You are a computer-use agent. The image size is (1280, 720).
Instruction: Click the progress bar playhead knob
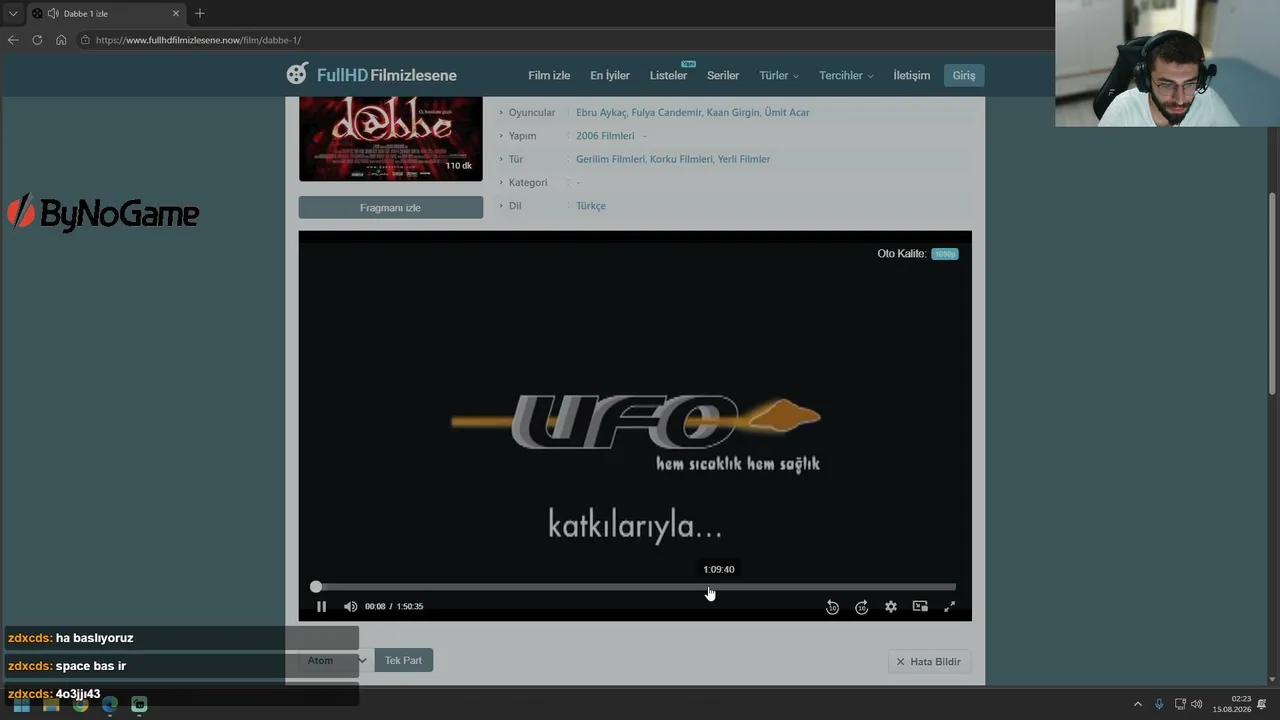pyautogui.click(x=316, y=587)
